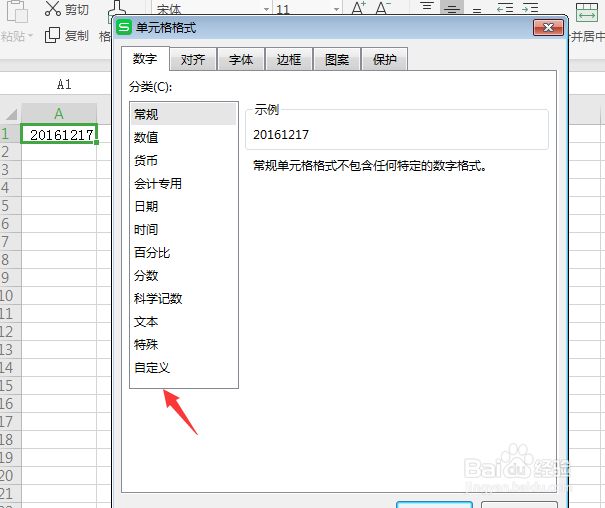Click the select-all corner triangle

(11, 114)
